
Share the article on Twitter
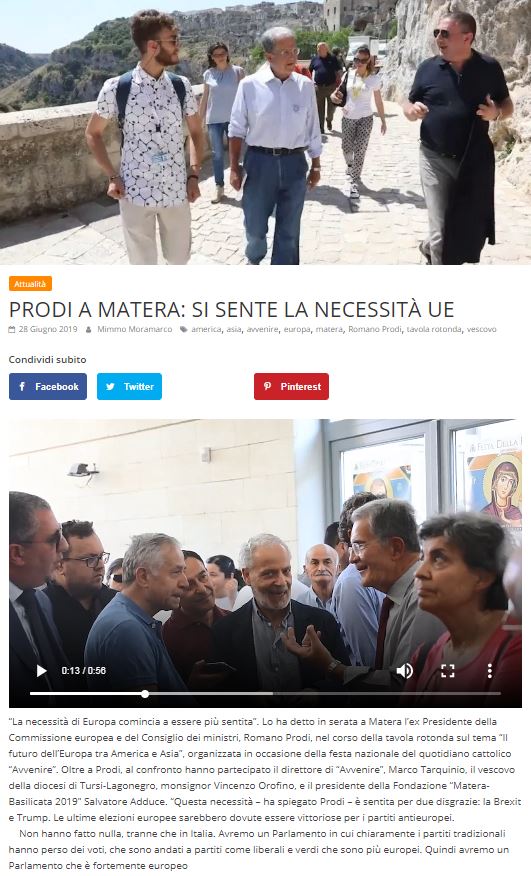point(129,387)
